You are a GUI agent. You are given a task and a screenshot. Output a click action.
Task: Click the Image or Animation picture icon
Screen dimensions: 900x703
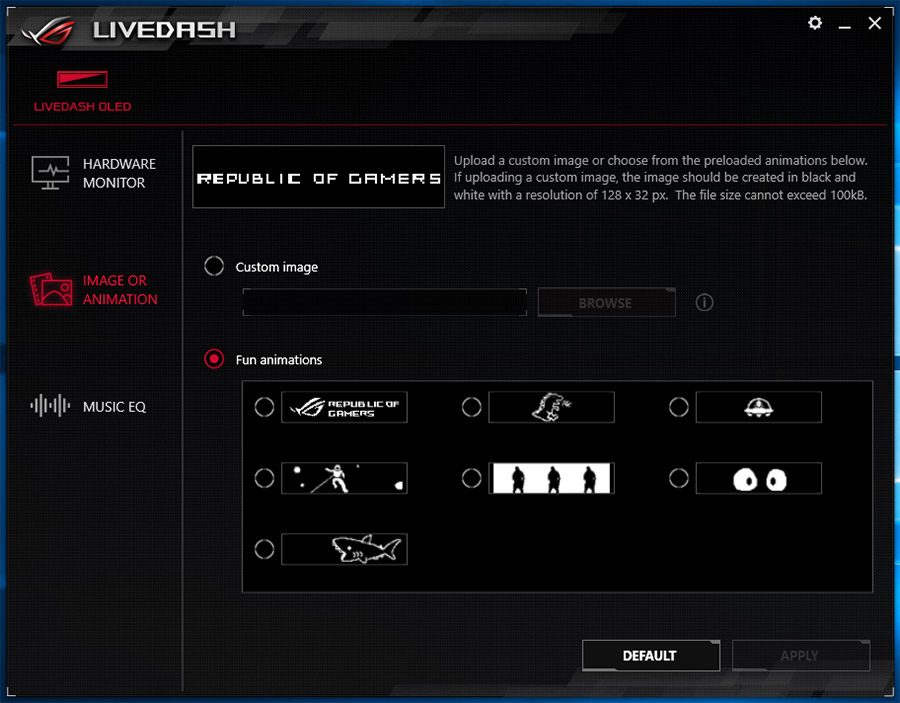coord(51,289)
